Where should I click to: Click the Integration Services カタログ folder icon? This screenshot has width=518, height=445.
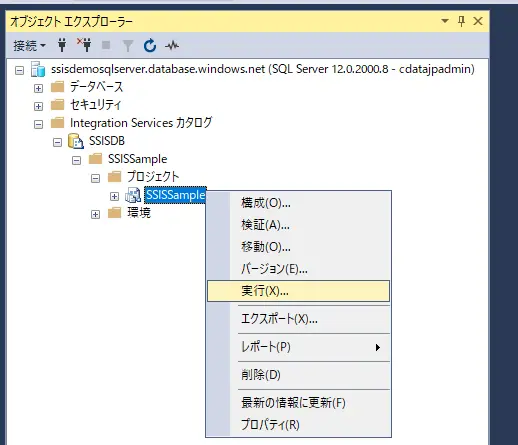click(x=57, y=123)
